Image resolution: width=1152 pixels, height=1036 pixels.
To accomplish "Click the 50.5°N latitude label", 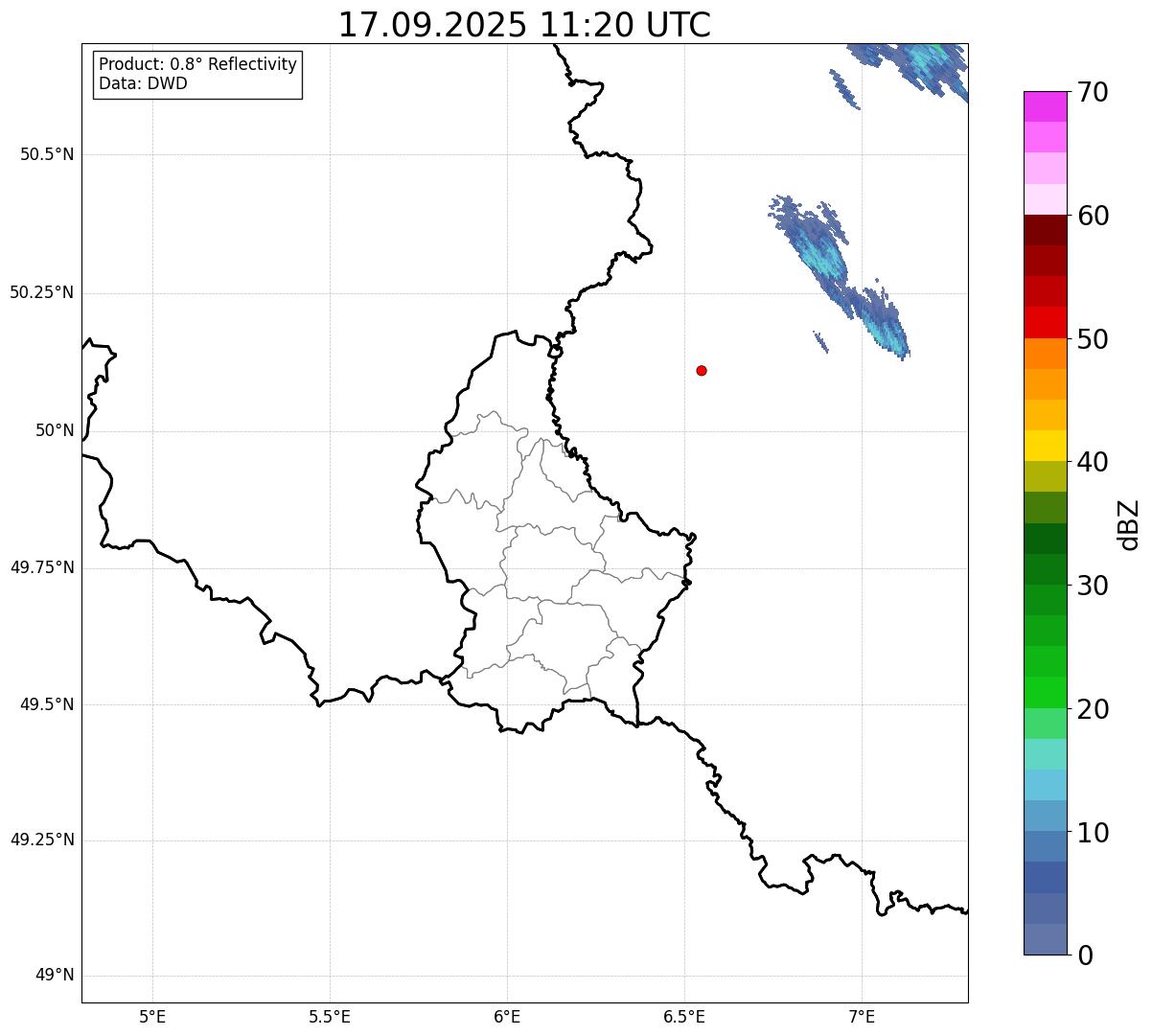I will (47, 154).
